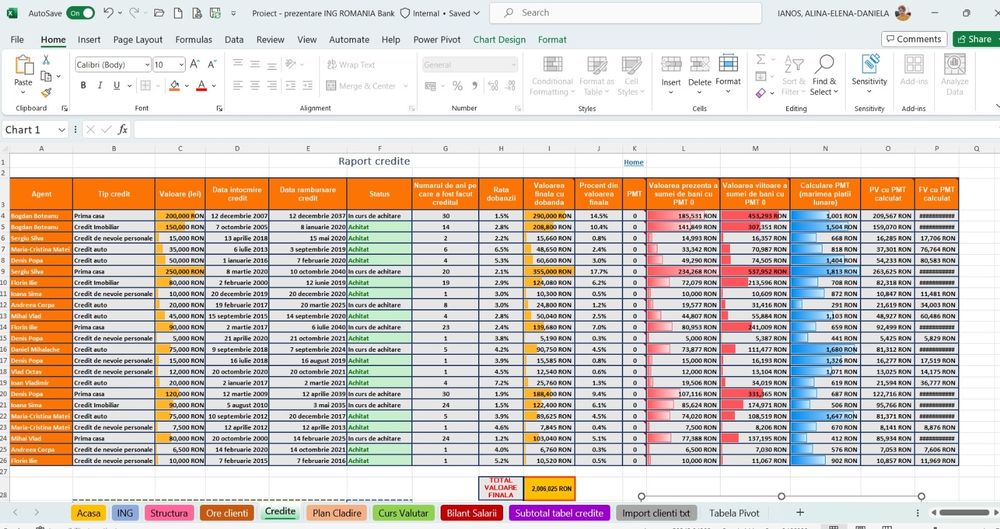The width and height of the screenshot is (1000, 529).
Task: Click the Format Painter brush icon
Action: coord(46,93)
